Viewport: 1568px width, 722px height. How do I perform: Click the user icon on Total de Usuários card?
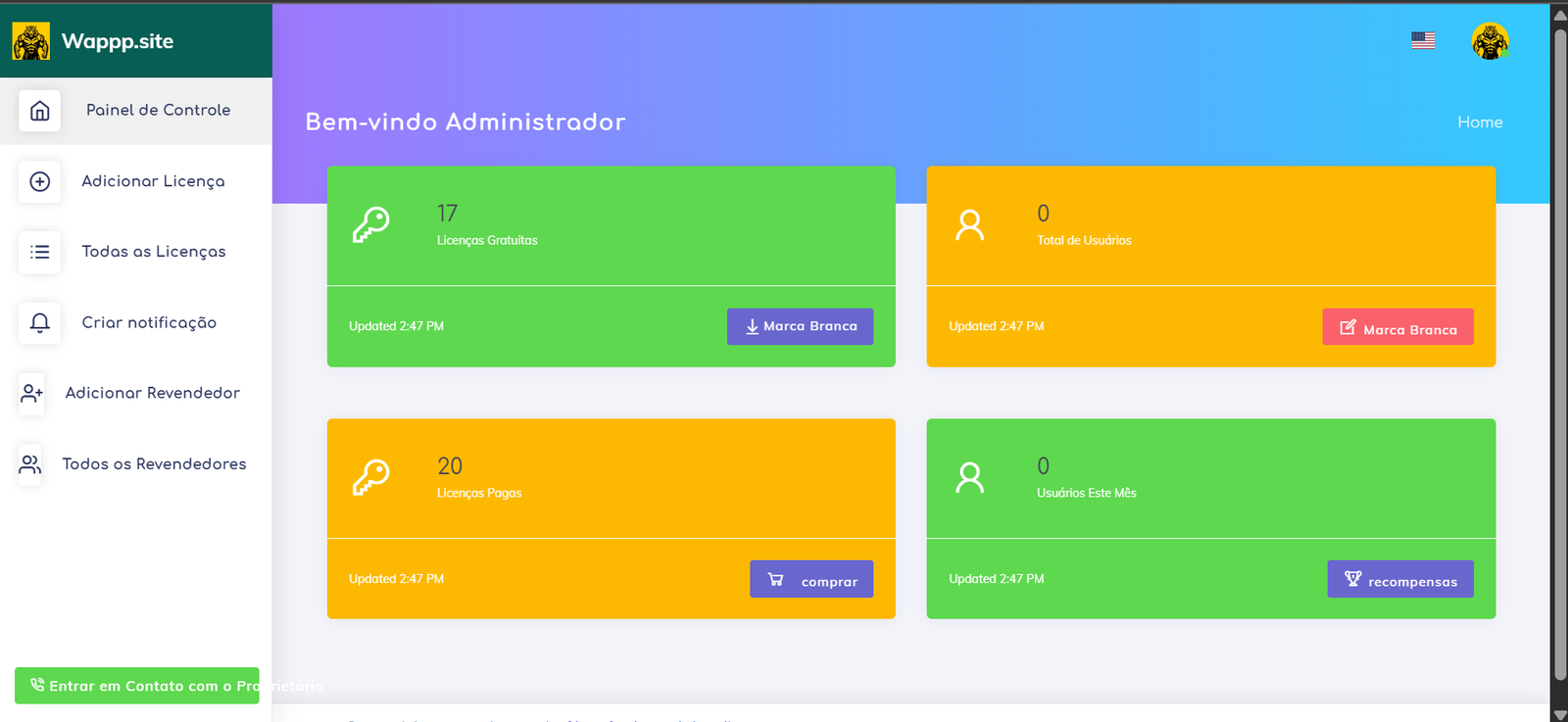(x=969, y=225)
